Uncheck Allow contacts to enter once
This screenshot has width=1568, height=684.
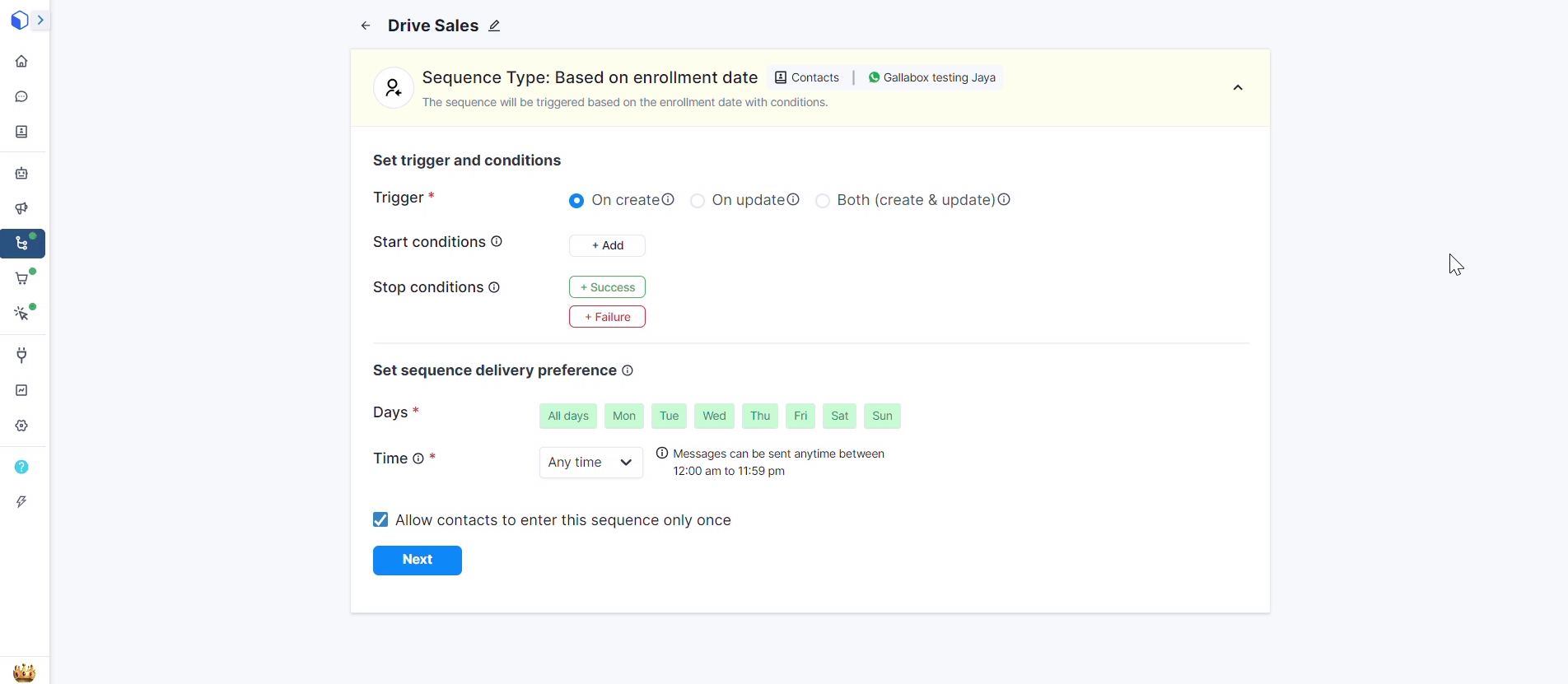pos(380,519)
